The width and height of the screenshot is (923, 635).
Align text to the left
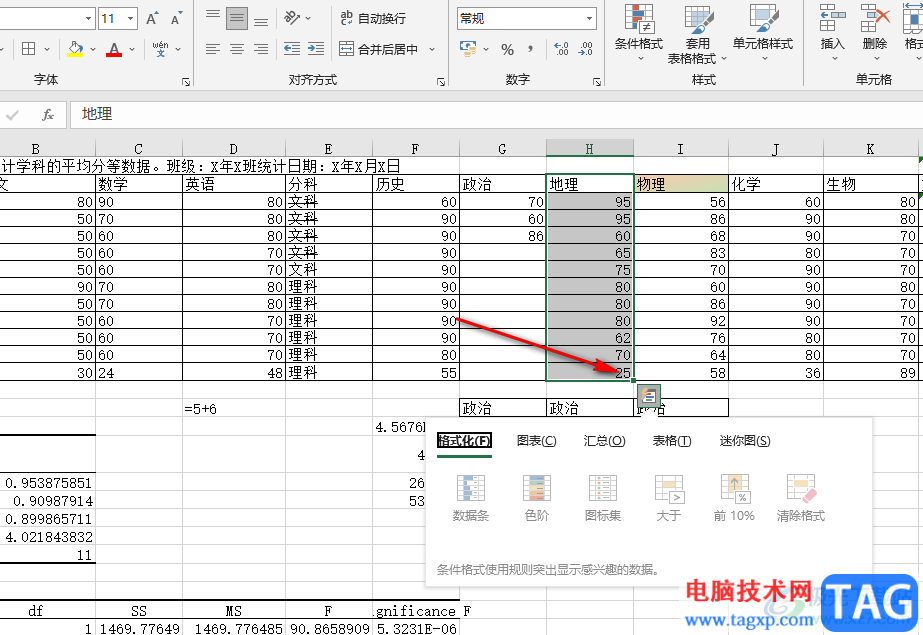pyautogui.click(x=213, y=49)
